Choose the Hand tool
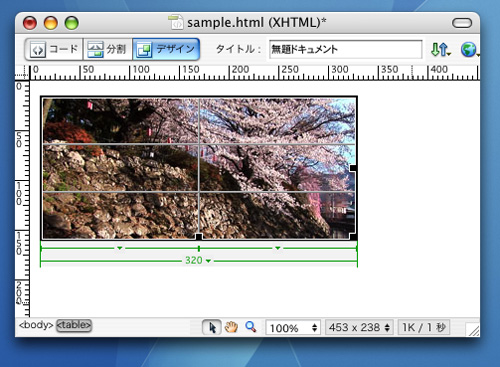The height and width of the screenshot is (367, 500). point(231,327)
